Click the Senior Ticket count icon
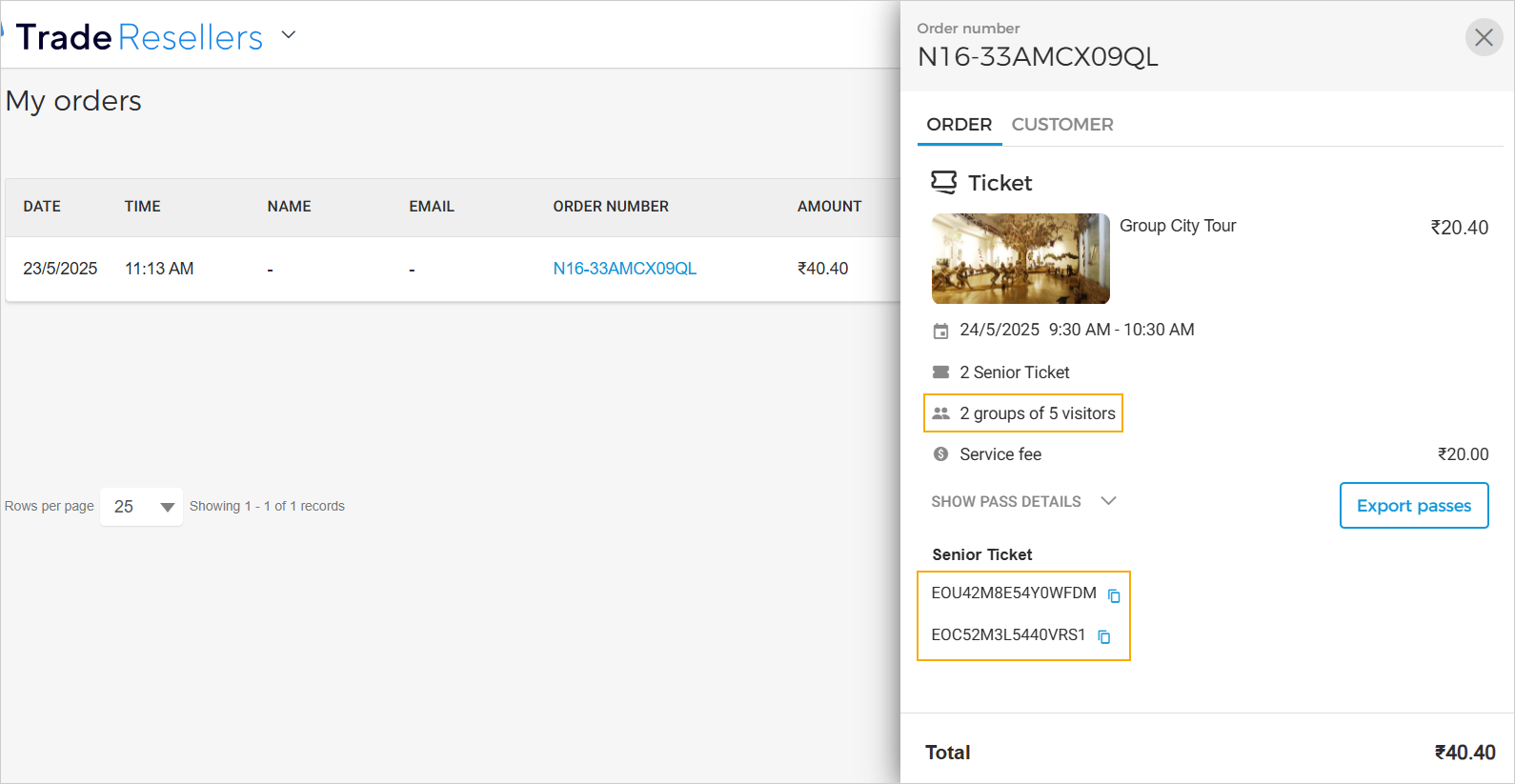Viewport: 1515px width, 784px height. pos(940,372)
